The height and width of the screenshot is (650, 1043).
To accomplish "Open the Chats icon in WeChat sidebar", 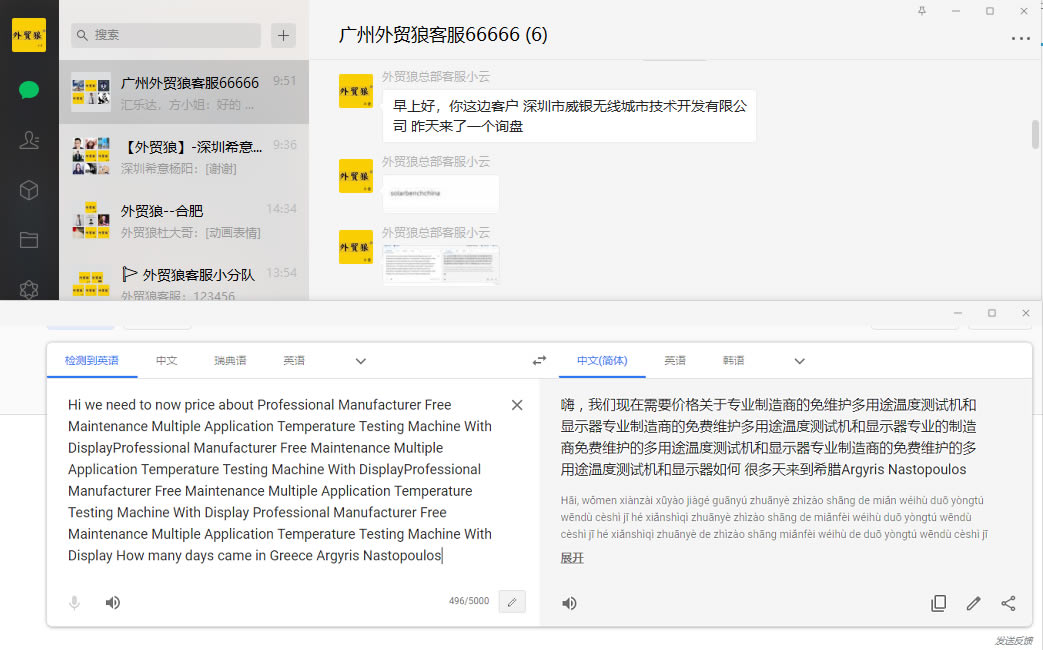I will point(29,90).
